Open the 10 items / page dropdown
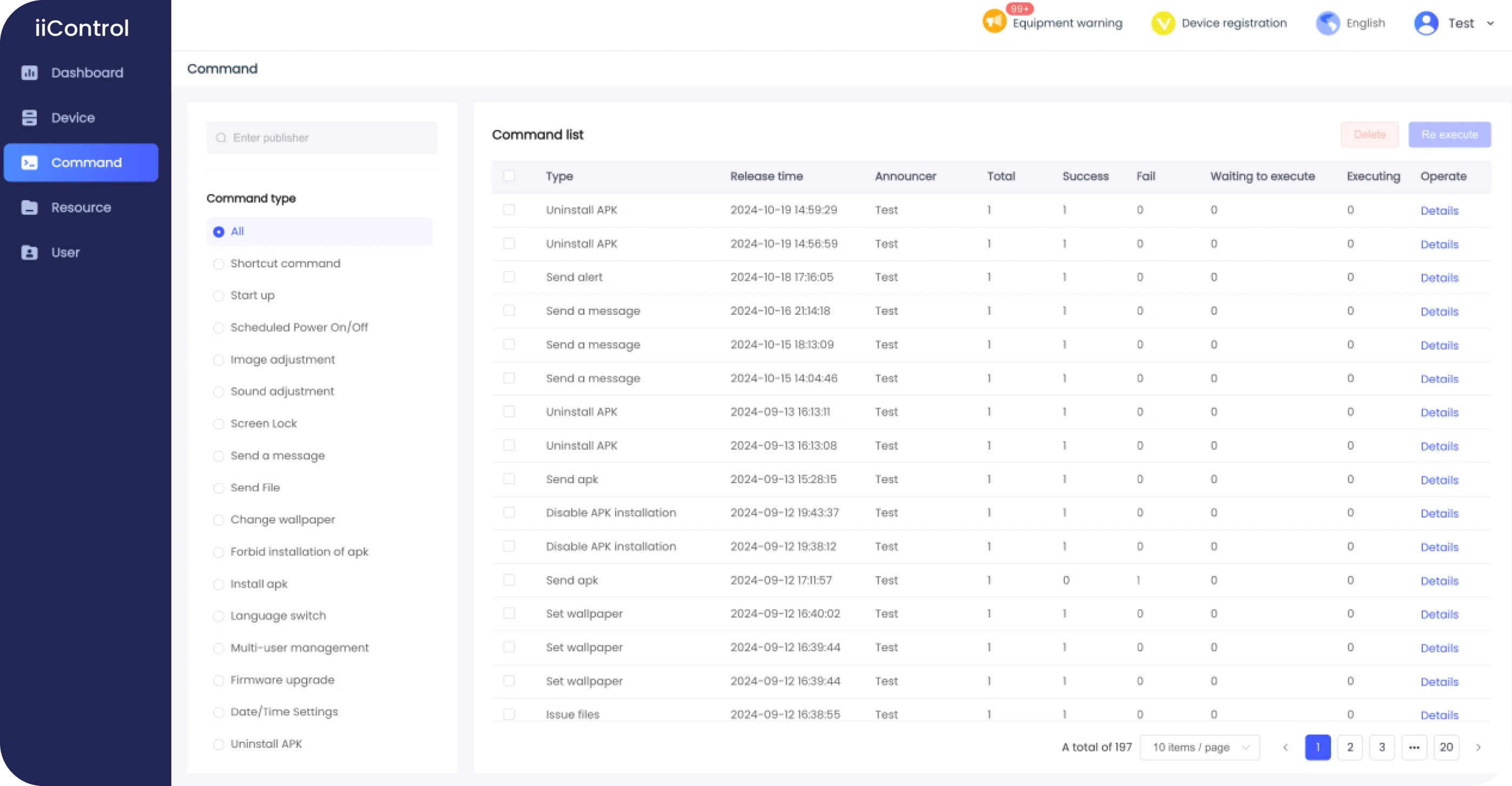Viewport: 1512px width, 786px height. tap(1200, 747)
